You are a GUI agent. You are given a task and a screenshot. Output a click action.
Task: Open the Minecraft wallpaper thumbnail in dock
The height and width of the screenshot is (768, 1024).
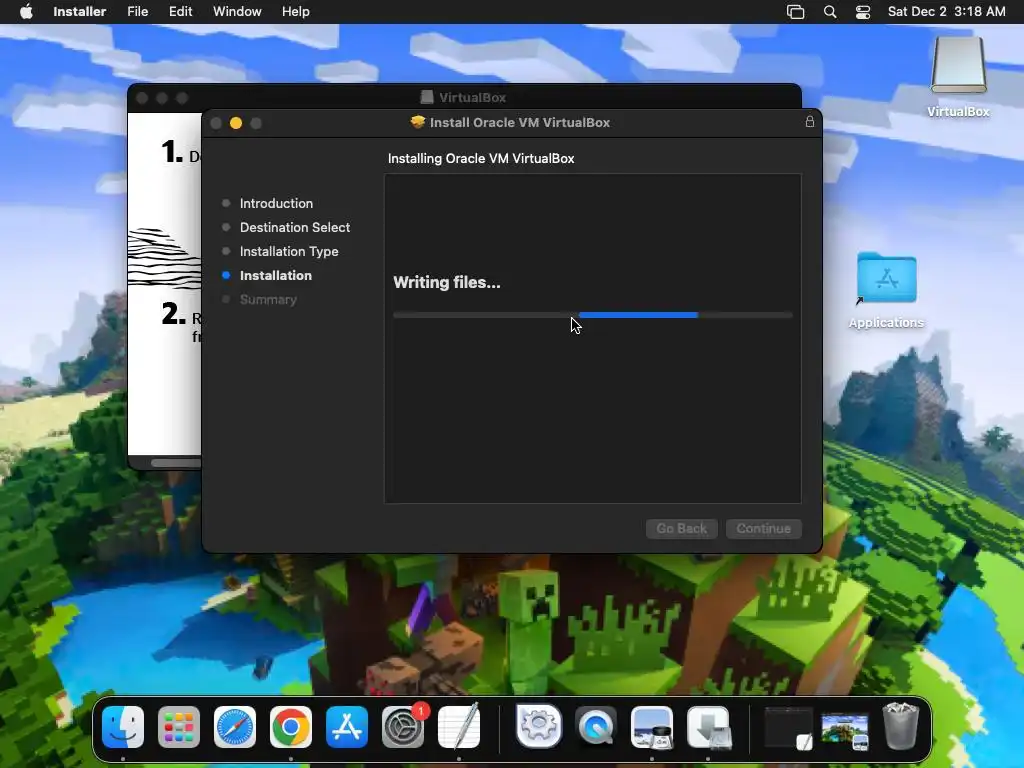845,731
